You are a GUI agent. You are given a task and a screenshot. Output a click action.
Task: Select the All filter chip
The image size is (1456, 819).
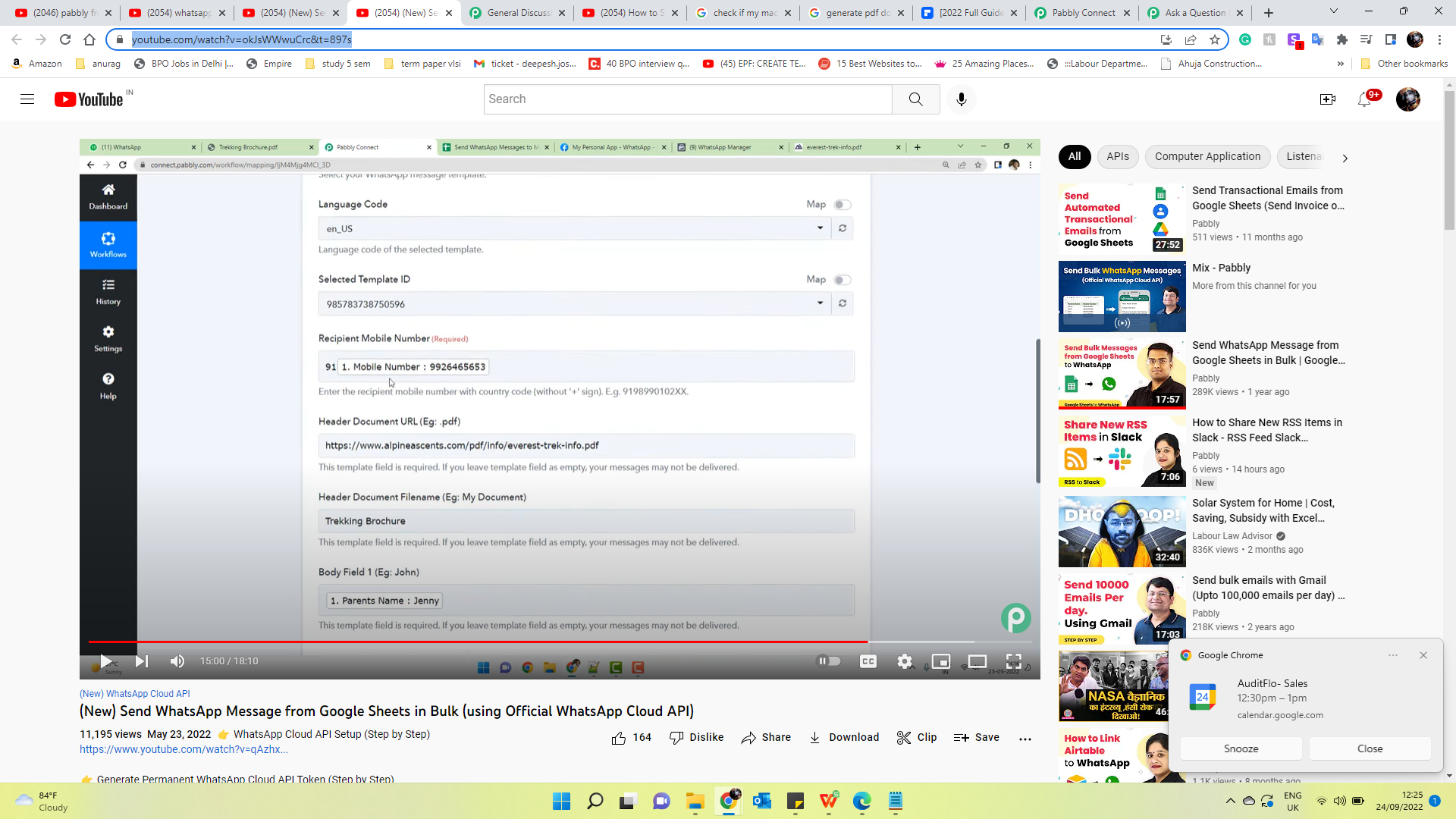[x=1075, y=157]
